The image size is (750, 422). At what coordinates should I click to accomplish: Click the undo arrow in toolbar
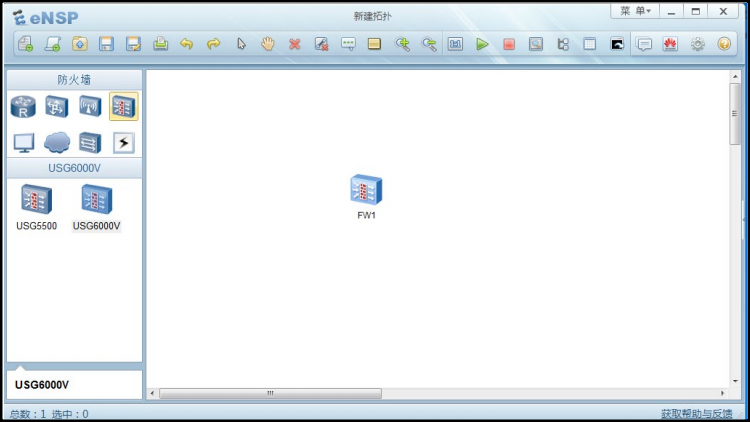tap(186, 44)
